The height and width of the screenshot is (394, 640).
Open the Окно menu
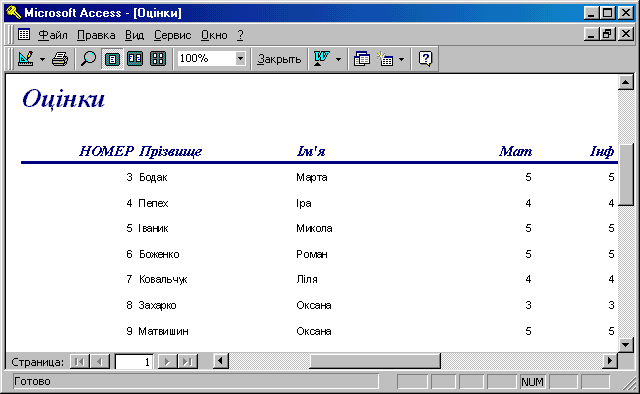214,35
